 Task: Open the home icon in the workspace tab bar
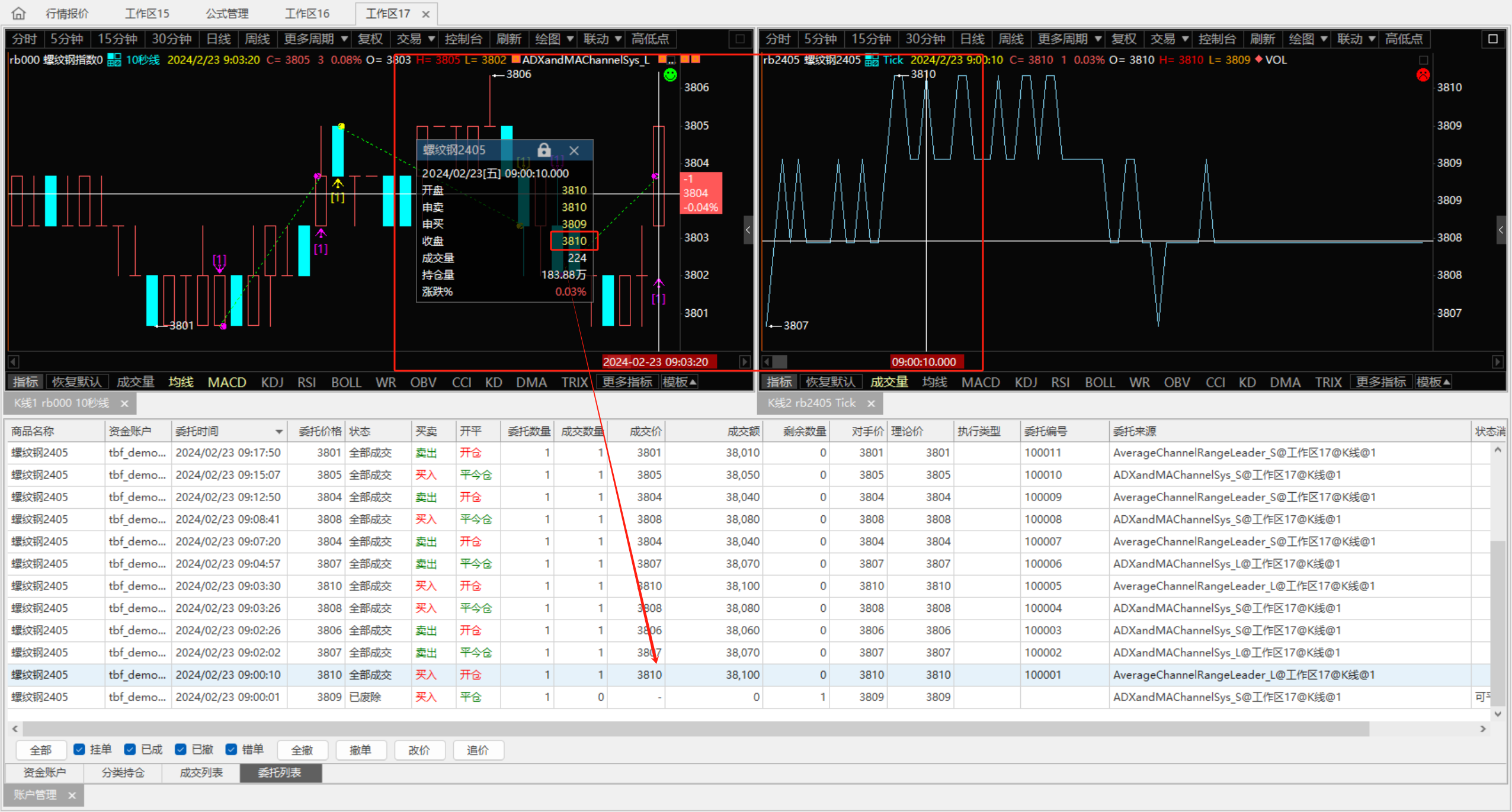coord(19,13)
